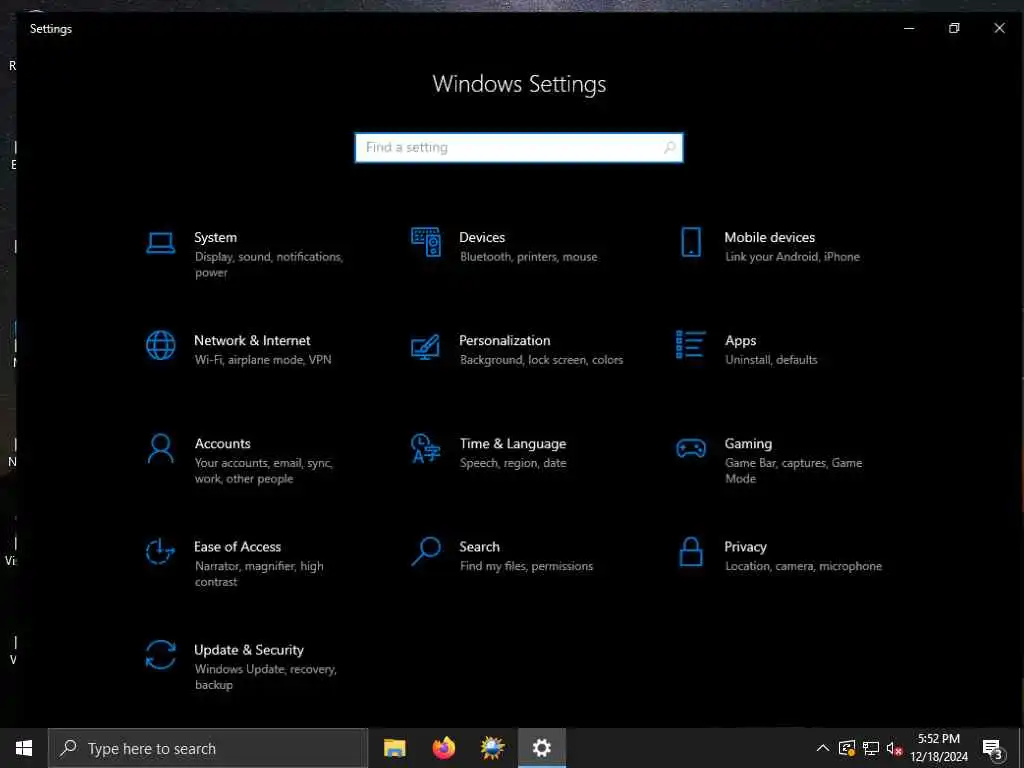This screenshot has width=1024, height=768.
Task: Click 'Narrator, magnifier, high contrast' text
Action: [259, 573]
